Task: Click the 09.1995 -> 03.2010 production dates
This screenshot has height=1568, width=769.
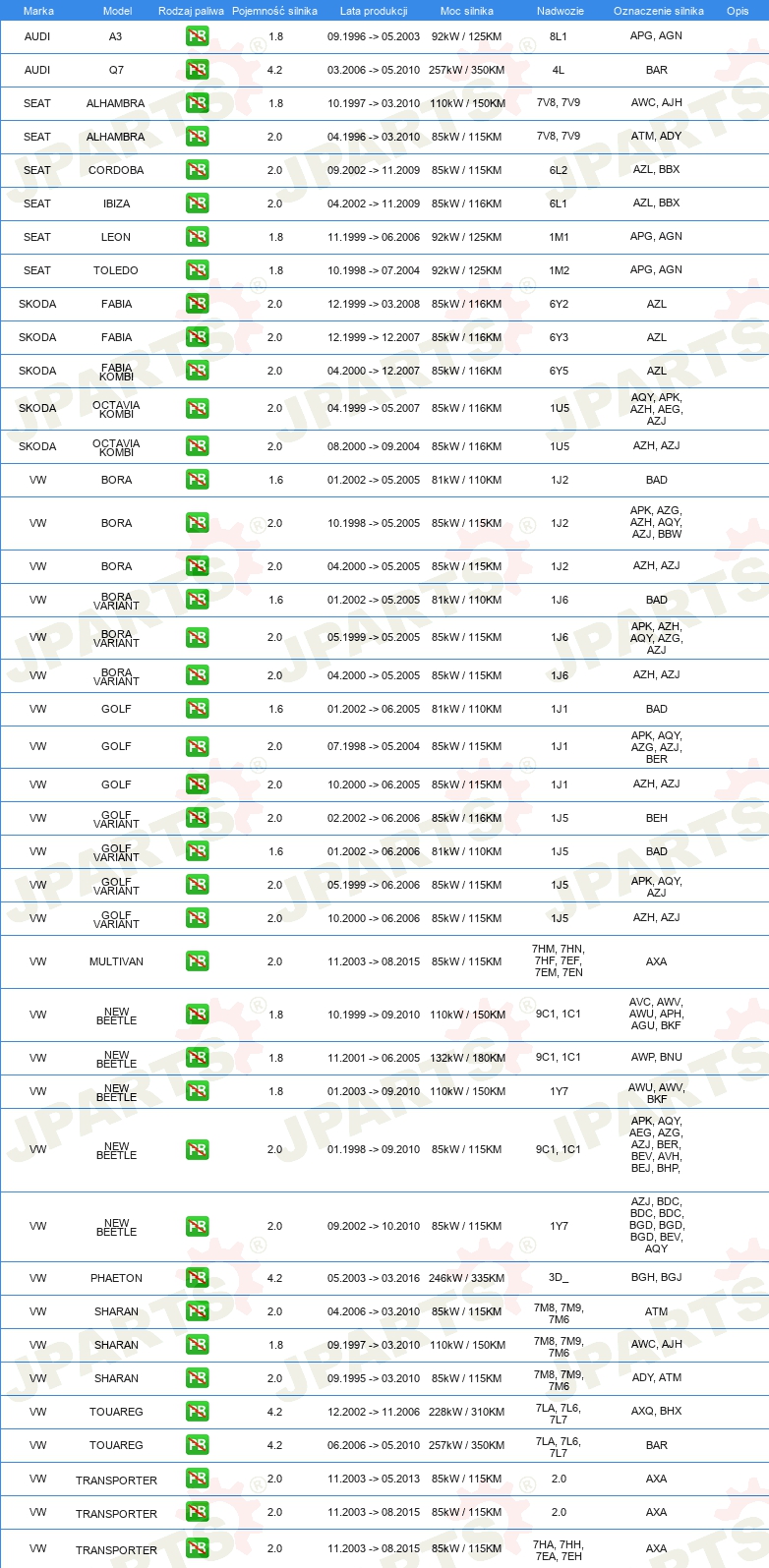Action: 374,1378
